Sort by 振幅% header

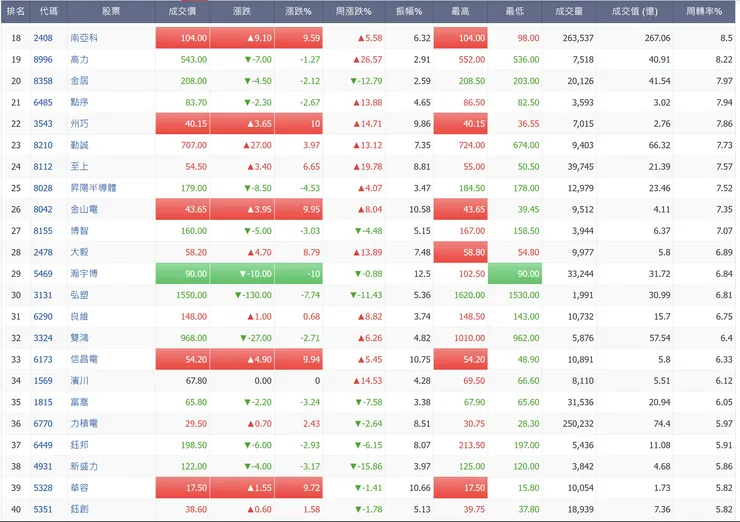(x=409, y=11)
